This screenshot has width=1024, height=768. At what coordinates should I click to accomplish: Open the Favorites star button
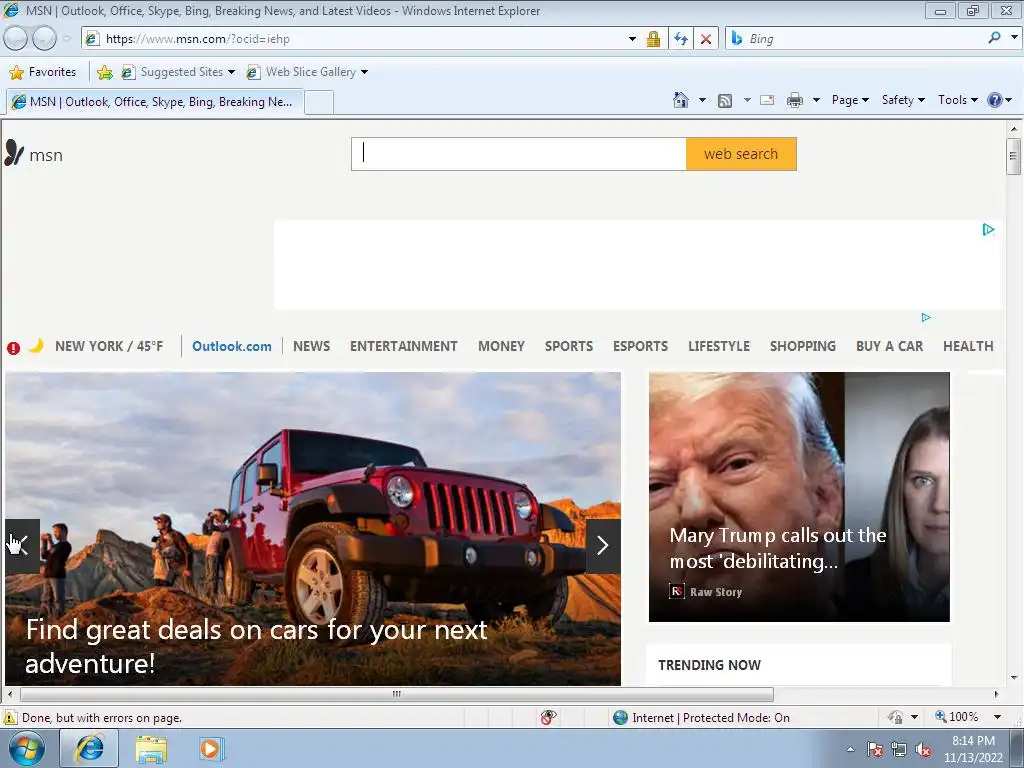tap(42, 72)
